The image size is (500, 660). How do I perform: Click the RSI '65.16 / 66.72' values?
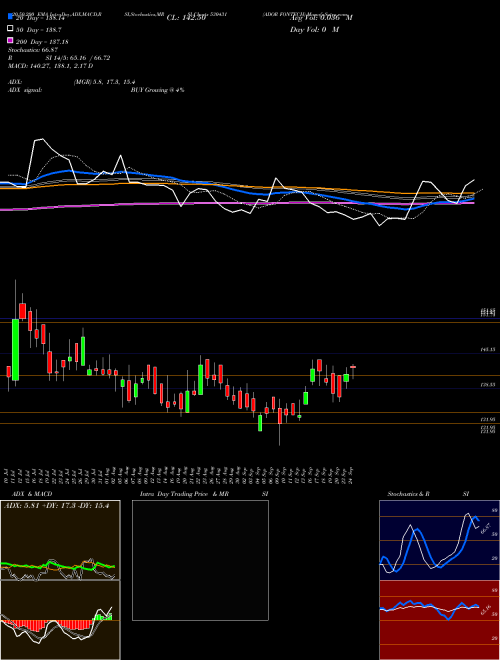point(88,58)
